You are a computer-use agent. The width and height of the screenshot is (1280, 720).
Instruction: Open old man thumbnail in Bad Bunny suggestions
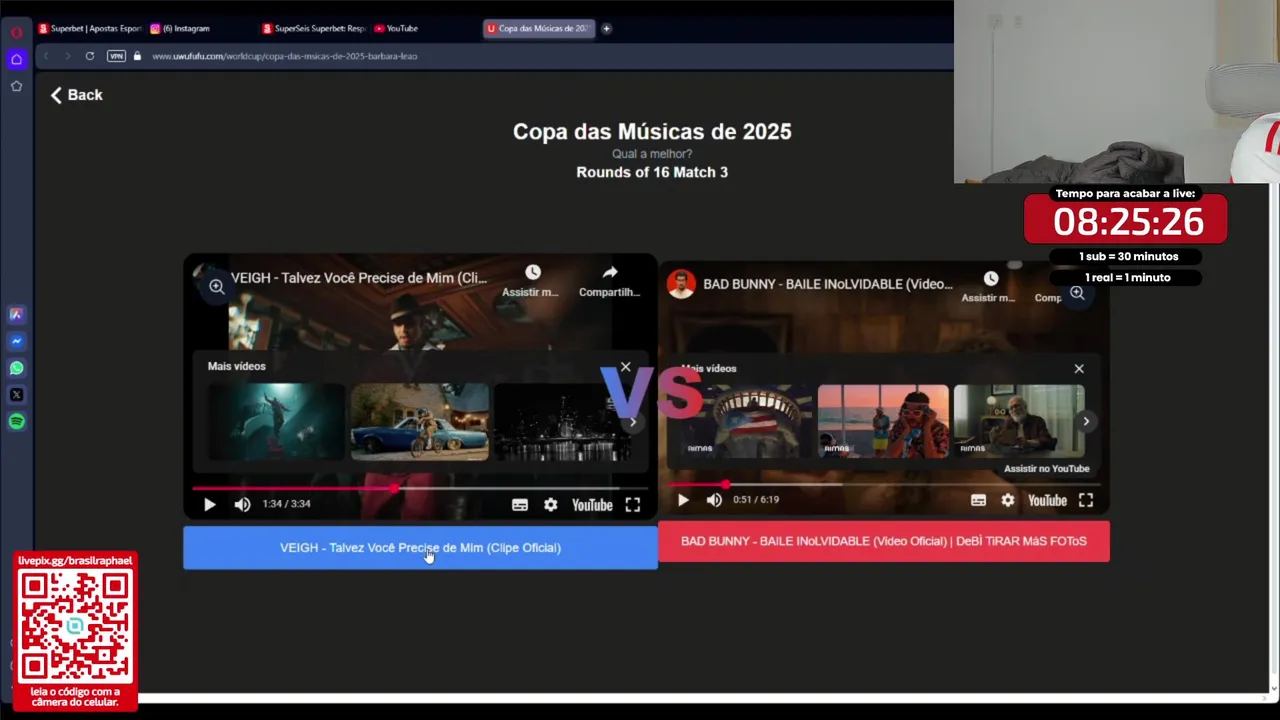(1019, 422)
